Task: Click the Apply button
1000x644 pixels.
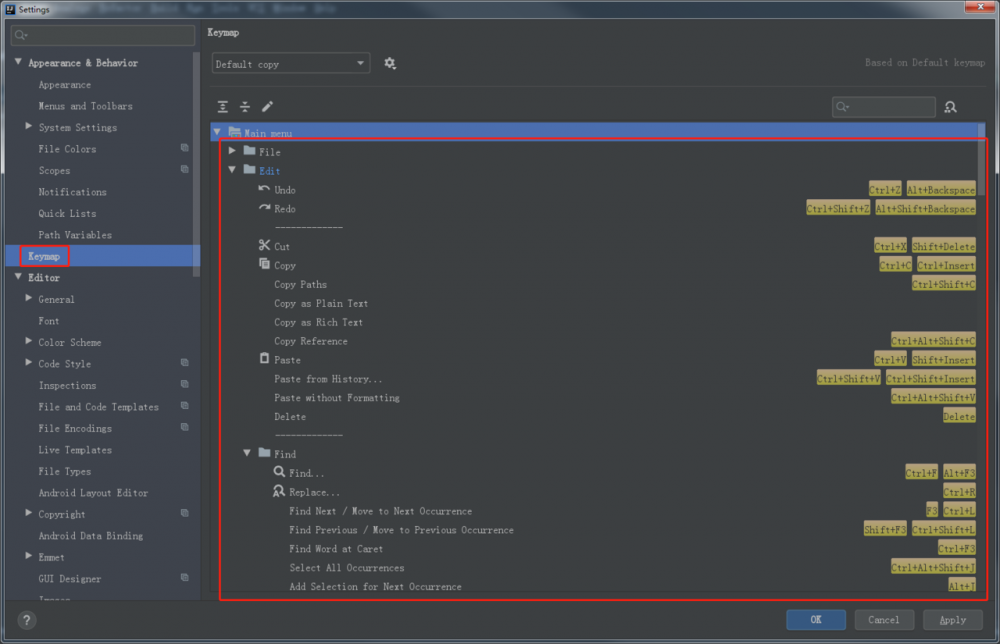Action: (x=952, y=620)
